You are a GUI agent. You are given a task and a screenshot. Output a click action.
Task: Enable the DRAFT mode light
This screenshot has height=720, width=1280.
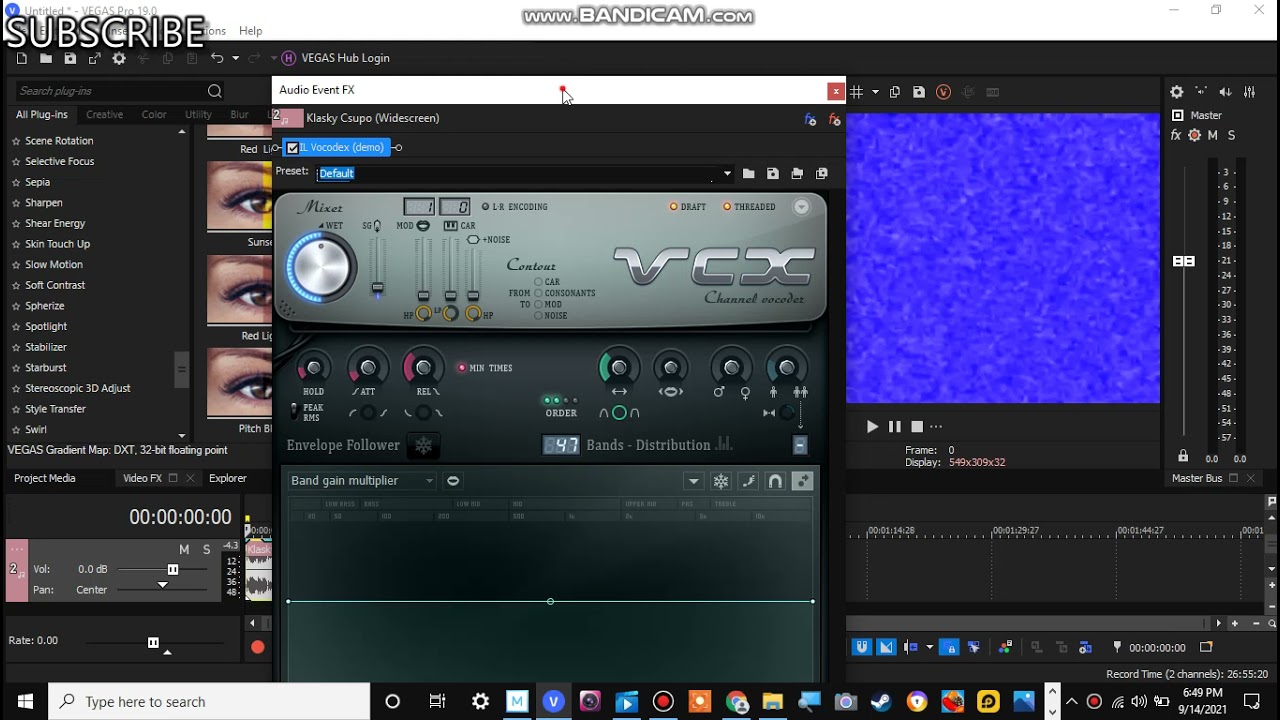[674, 207]
